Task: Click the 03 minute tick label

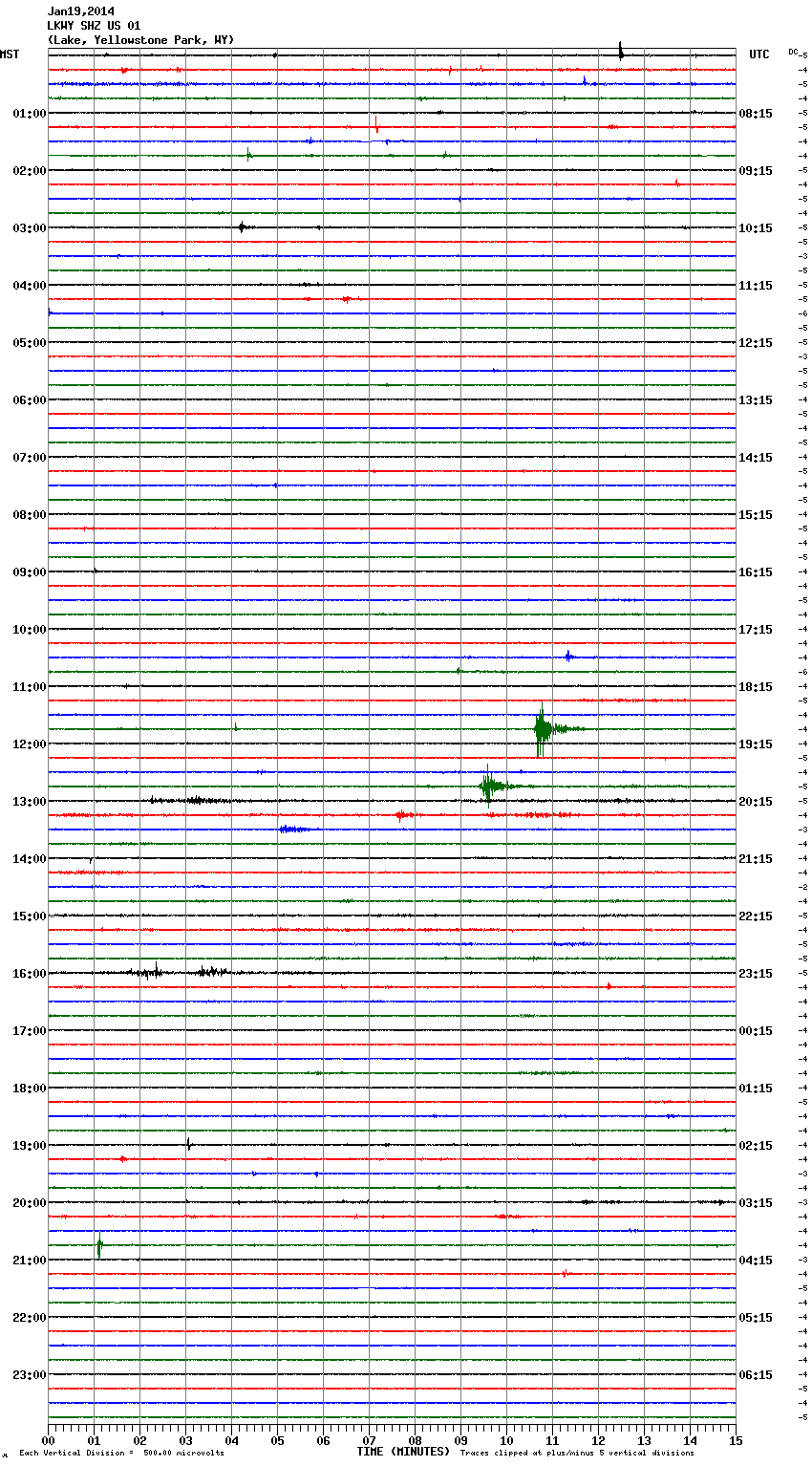Action: (185, 1441)
